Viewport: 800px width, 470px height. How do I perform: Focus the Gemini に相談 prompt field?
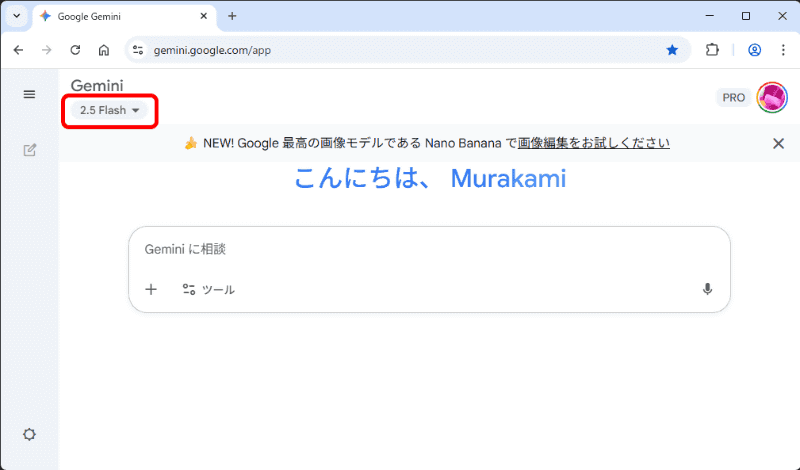429,250
